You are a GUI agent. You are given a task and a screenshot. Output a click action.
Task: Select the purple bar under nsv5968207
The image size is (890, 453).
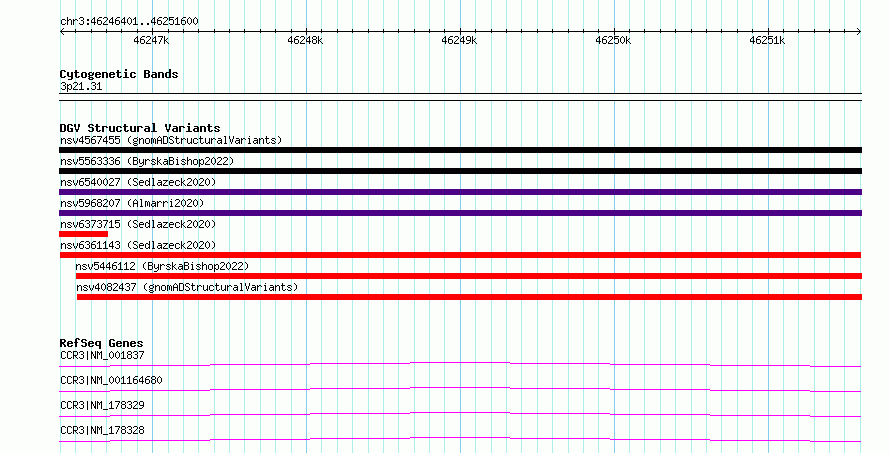pos(460,213)
